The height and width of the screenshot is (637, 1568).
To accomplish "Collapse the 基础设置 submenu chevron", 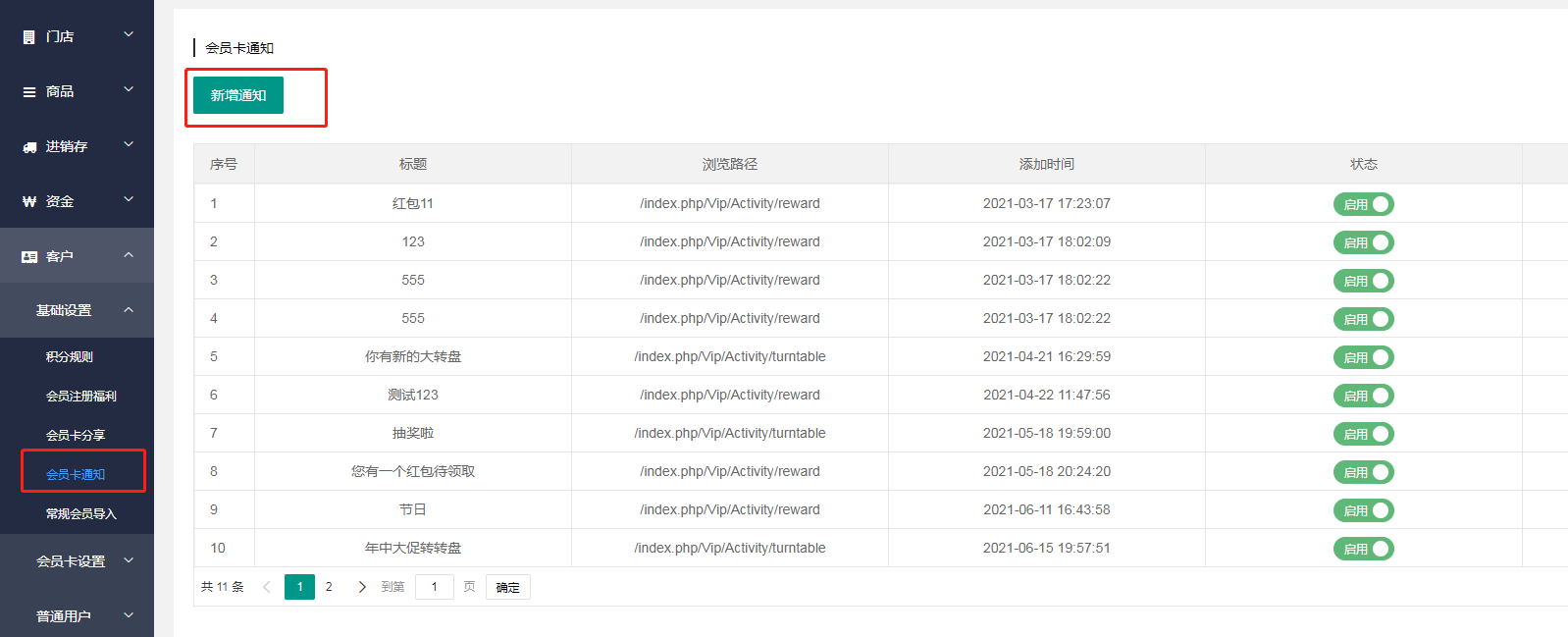I will [129, 310].
